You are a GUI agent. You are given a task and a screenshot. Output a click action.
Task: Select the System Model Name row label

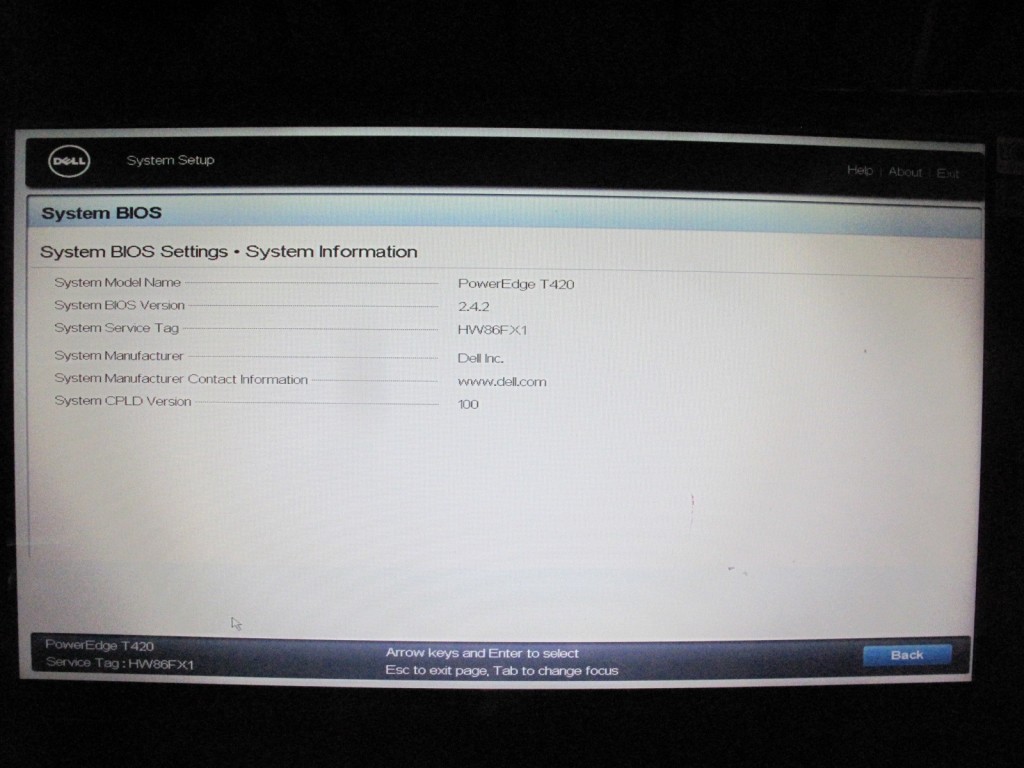[117, 283]
